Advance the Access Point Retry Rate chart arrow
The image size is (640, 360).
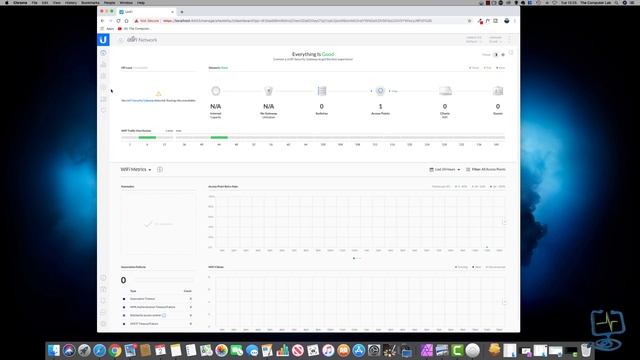pos(505,222)
